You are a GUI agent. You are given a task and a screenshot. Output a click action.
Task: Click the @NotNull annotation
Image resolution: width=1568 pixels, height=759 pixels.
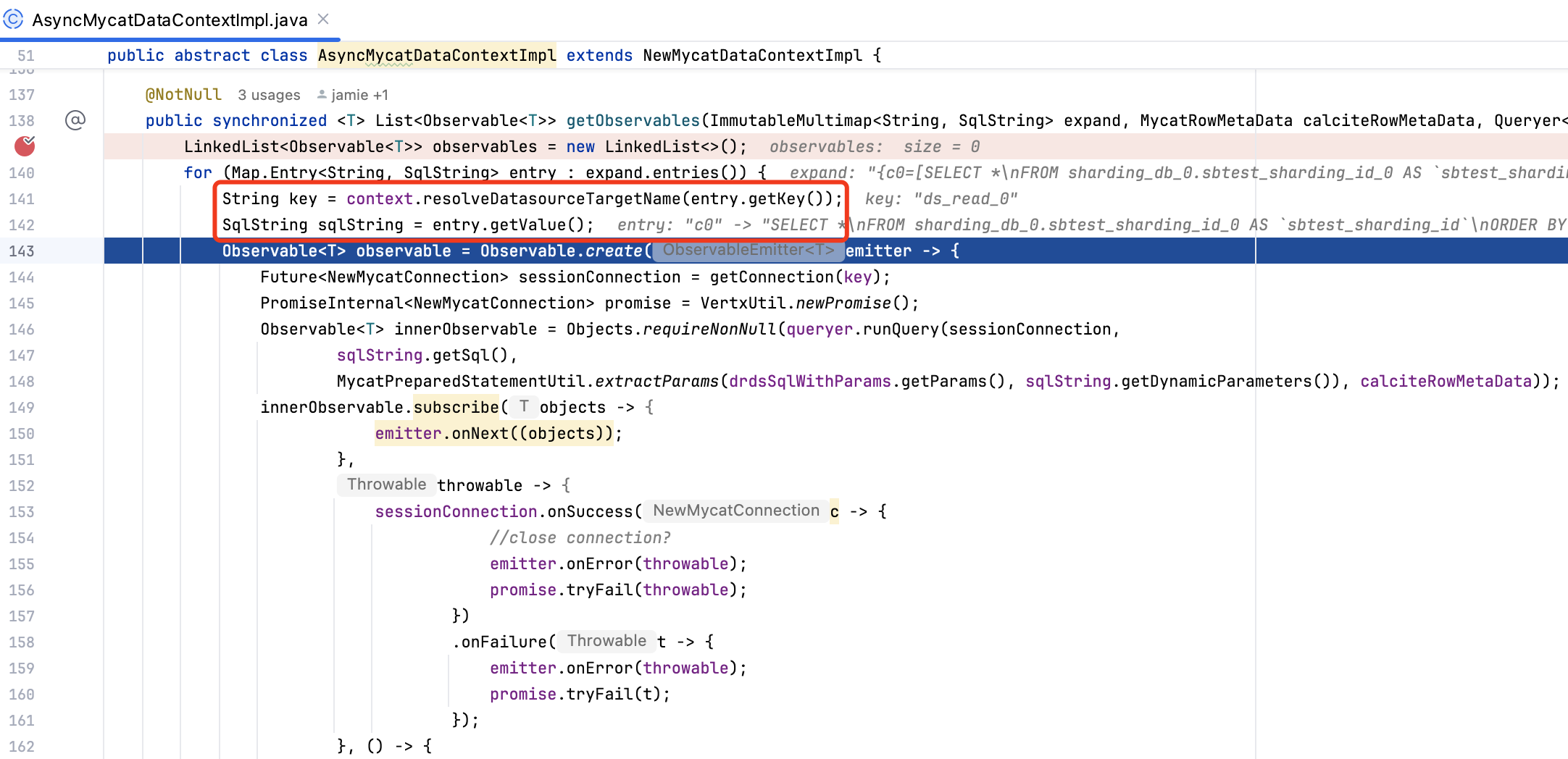click(x=183, y=95)
